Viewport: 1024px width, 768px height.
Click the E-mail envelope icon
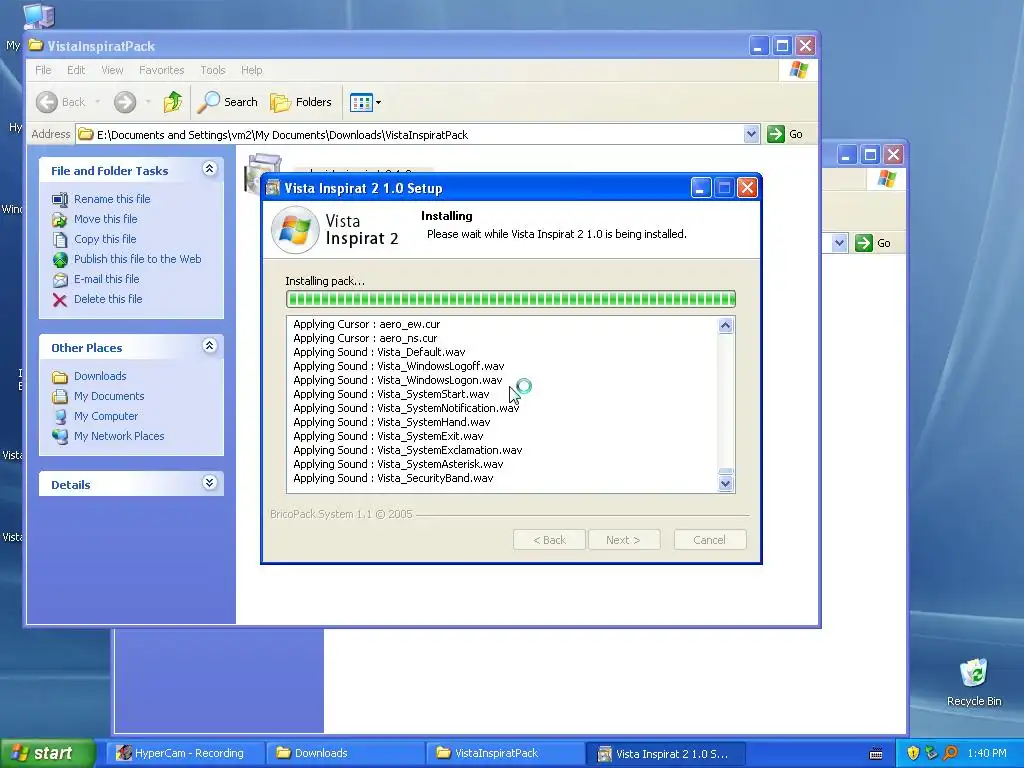(59, 280)
